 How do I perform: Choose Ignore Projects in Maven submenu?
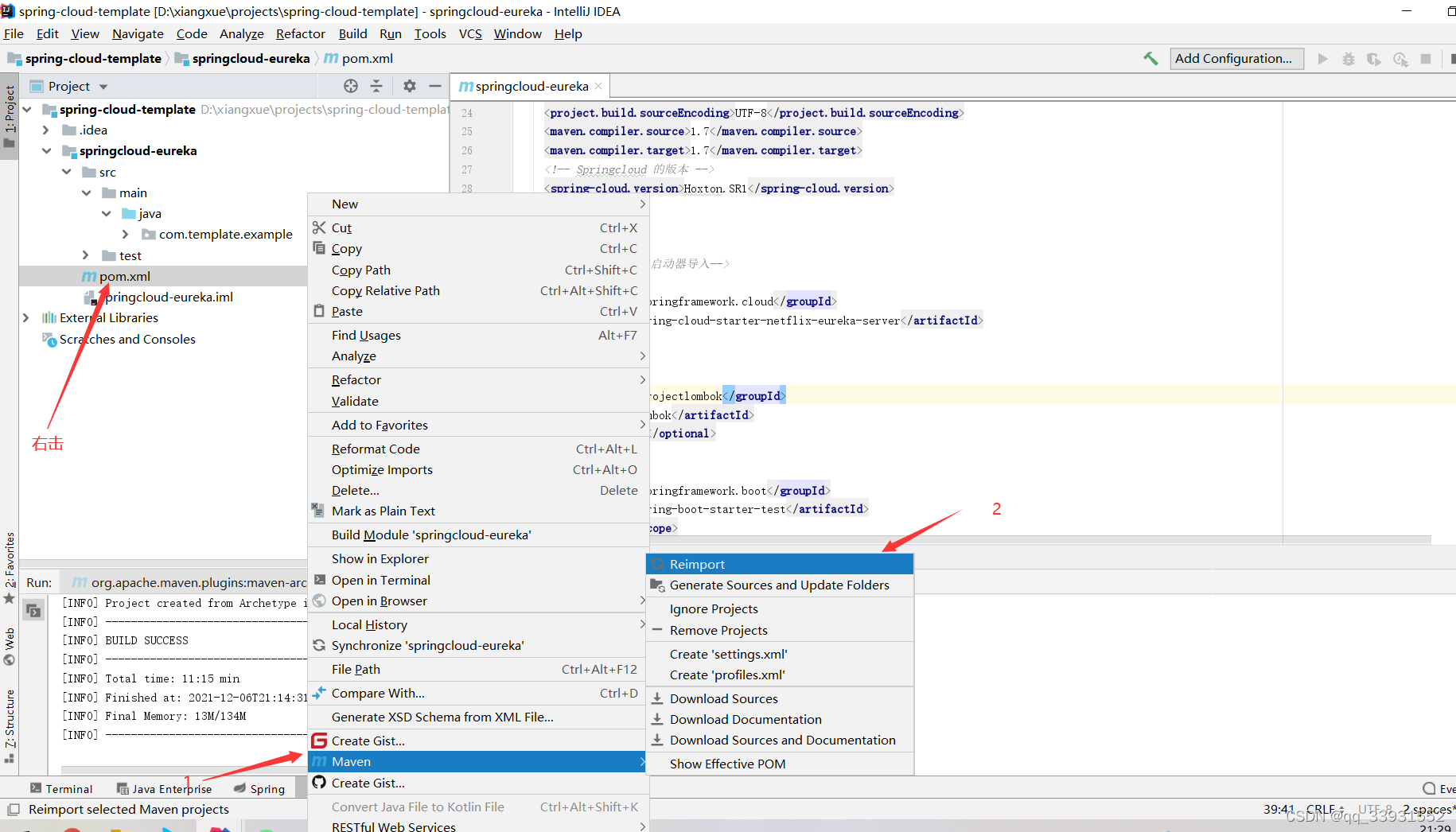pyautogui.click(x=780, y=608)
